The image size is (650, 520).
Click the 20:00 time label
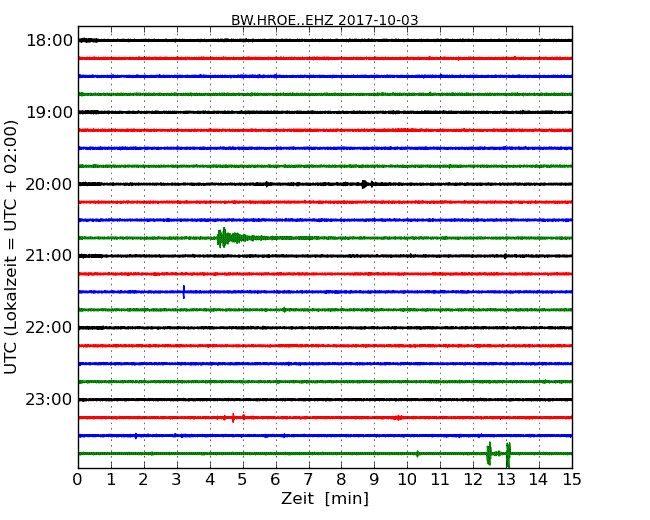[49, 184]
